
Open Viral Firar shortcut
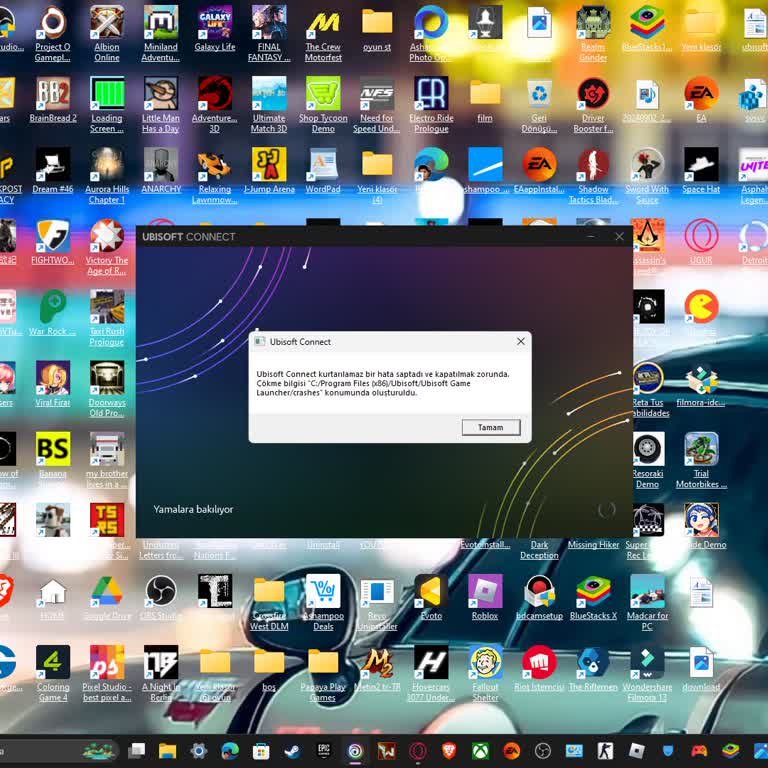point(53,384)
